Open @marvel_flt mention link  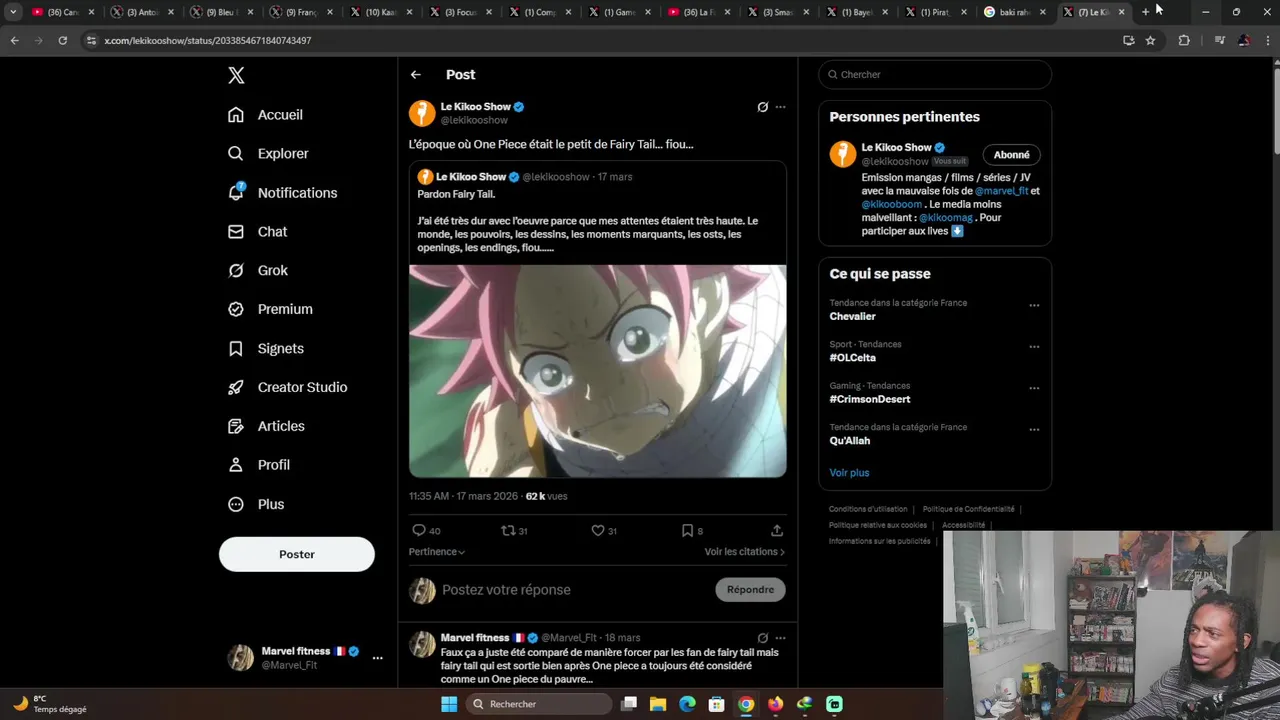1001,191
